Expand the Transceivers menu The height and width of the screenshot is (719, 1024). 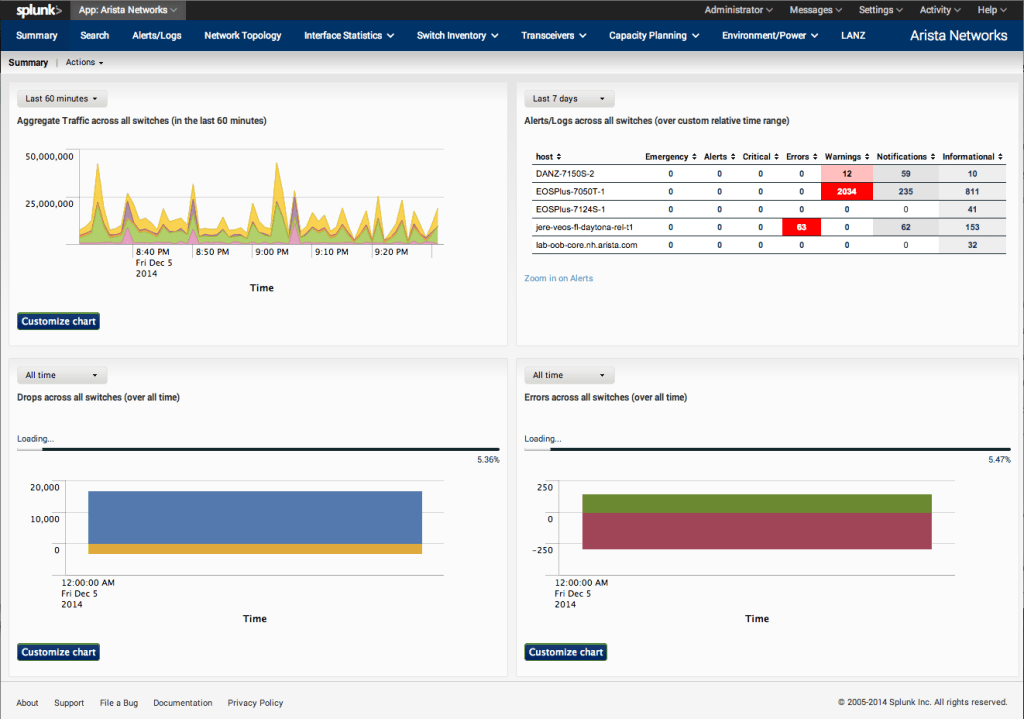point(554,35)
